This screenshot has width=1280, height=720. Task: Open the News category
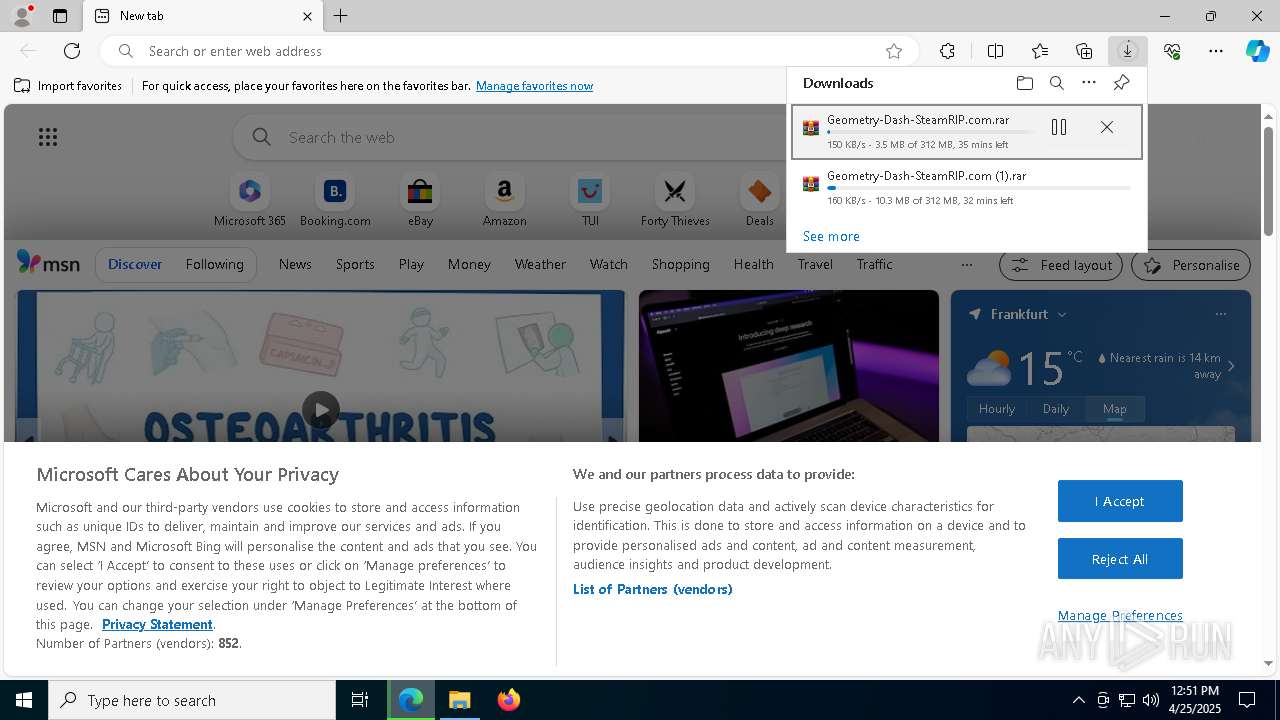point(295,264)
